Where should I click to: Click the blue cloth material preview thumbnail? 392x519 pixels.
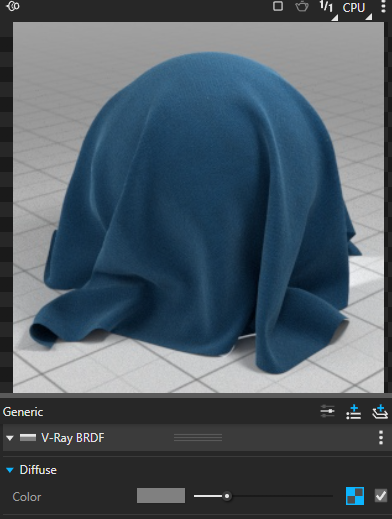click(198, 207)
